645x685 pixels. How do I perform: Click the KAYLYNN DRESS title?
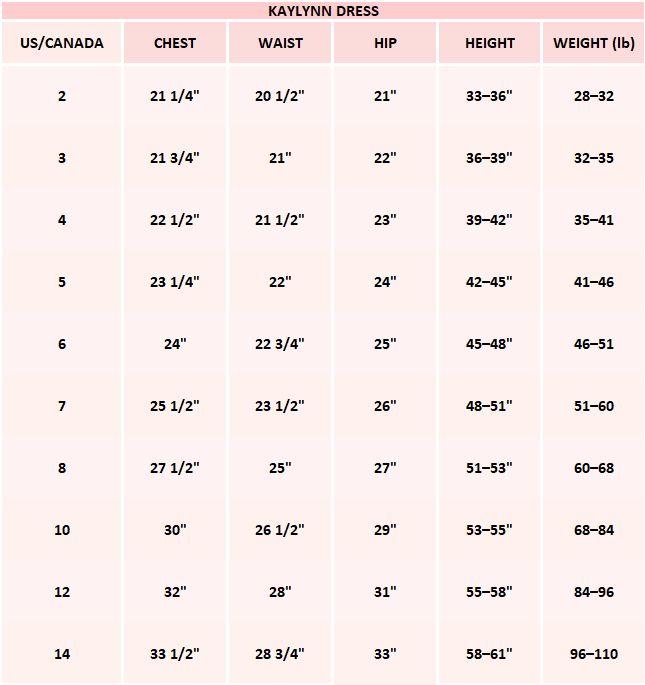click(322, 10)
